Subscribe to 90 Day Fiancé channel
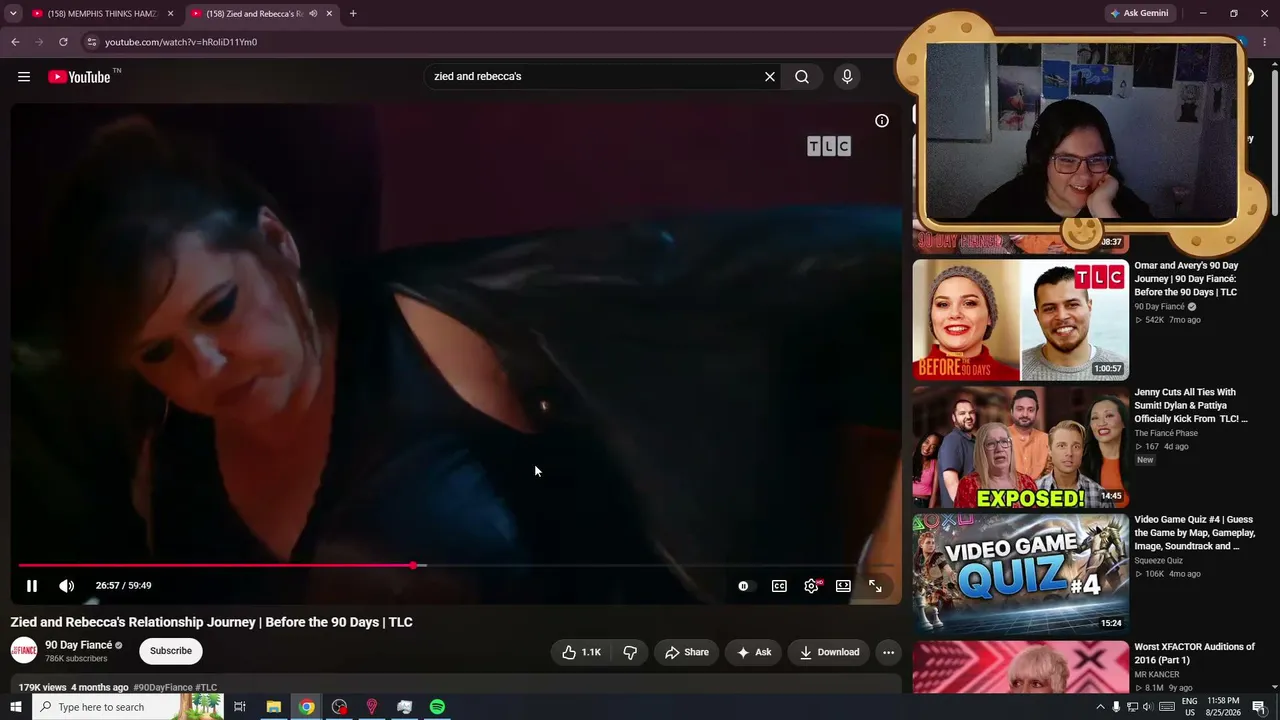This screenshot has height=720, width=1280. click(171, 651)
